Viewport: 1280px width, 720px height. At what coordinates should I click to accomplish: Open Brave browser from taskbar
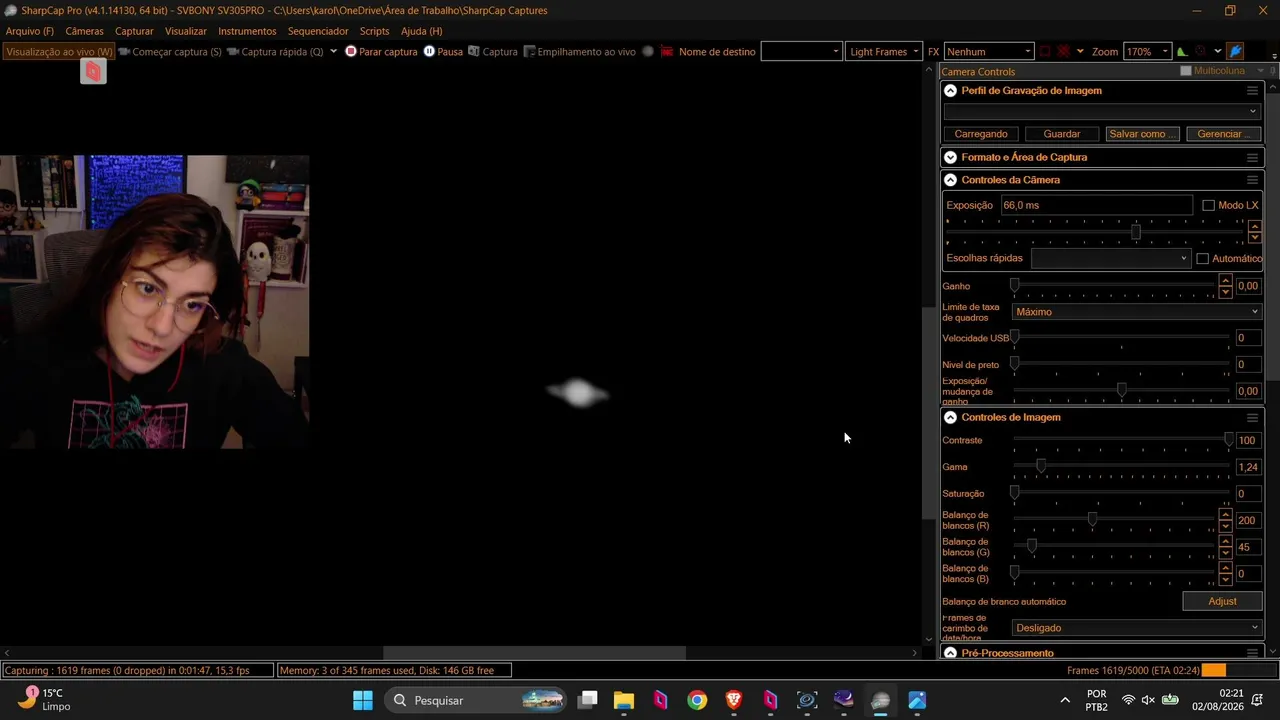734,700
